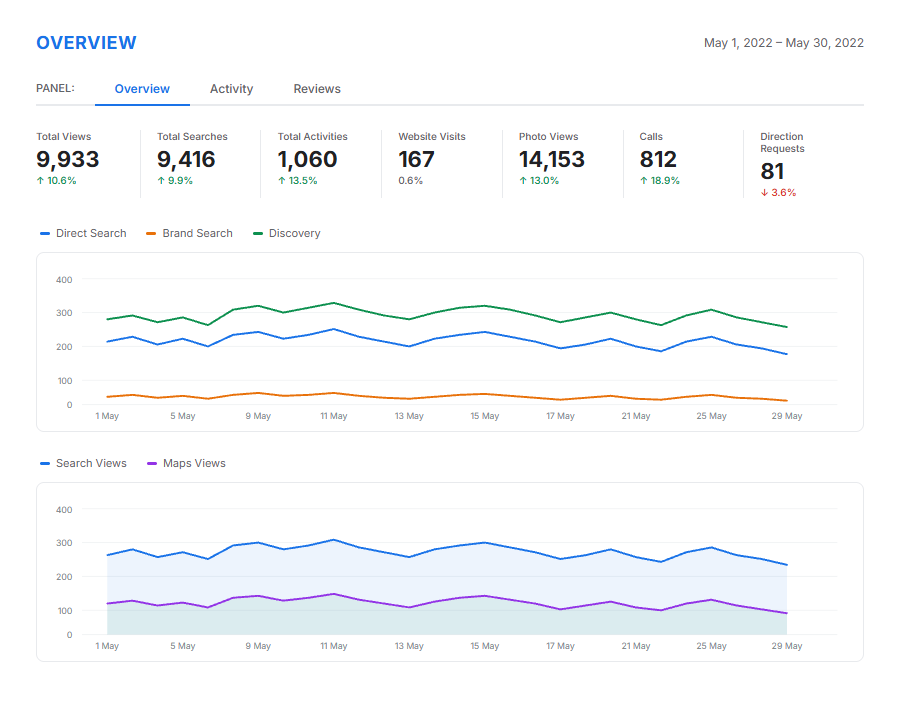Open the PANEL selector
The width and height of the screenshot is (900, 718).
(57, 88)
